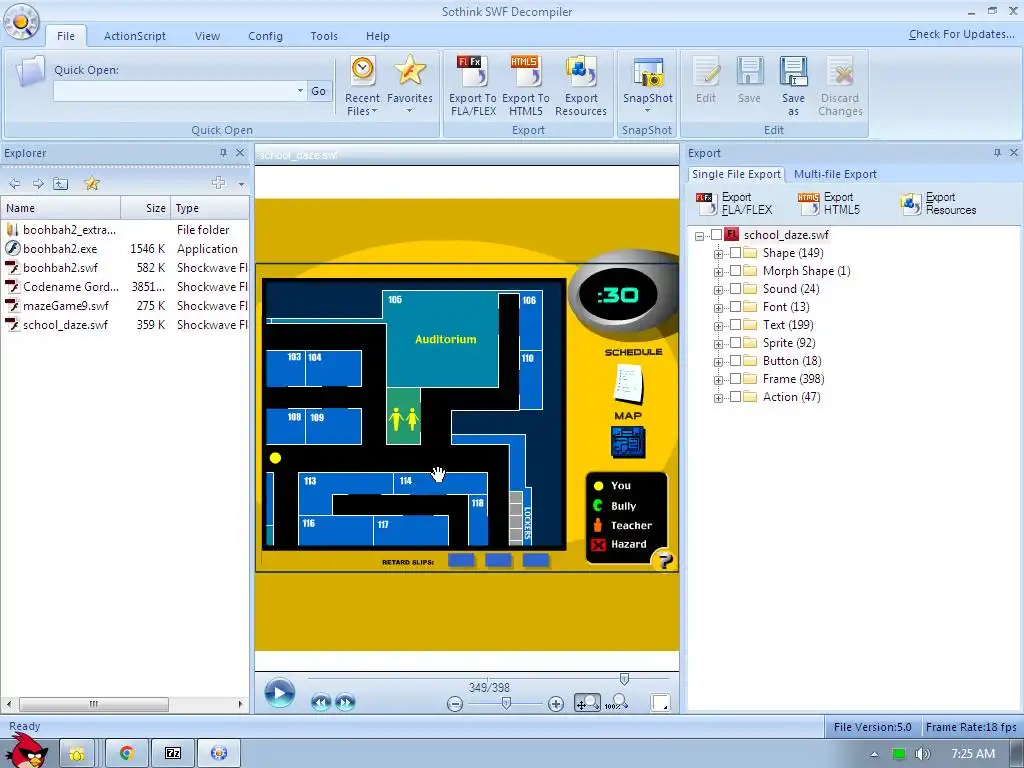Screen dimensions: 1024x768
Task: Click the background color box icon
Action: coord(660,703)
